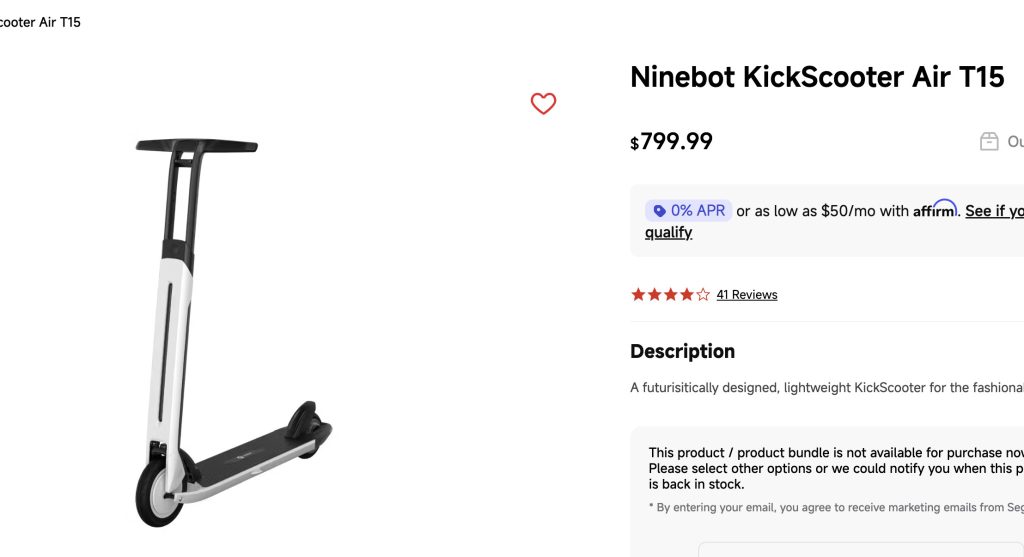The width and height of the screenshot is (1024, 557).
Task: Click the futuristic KickScooter description text
Action: point(826,388)
